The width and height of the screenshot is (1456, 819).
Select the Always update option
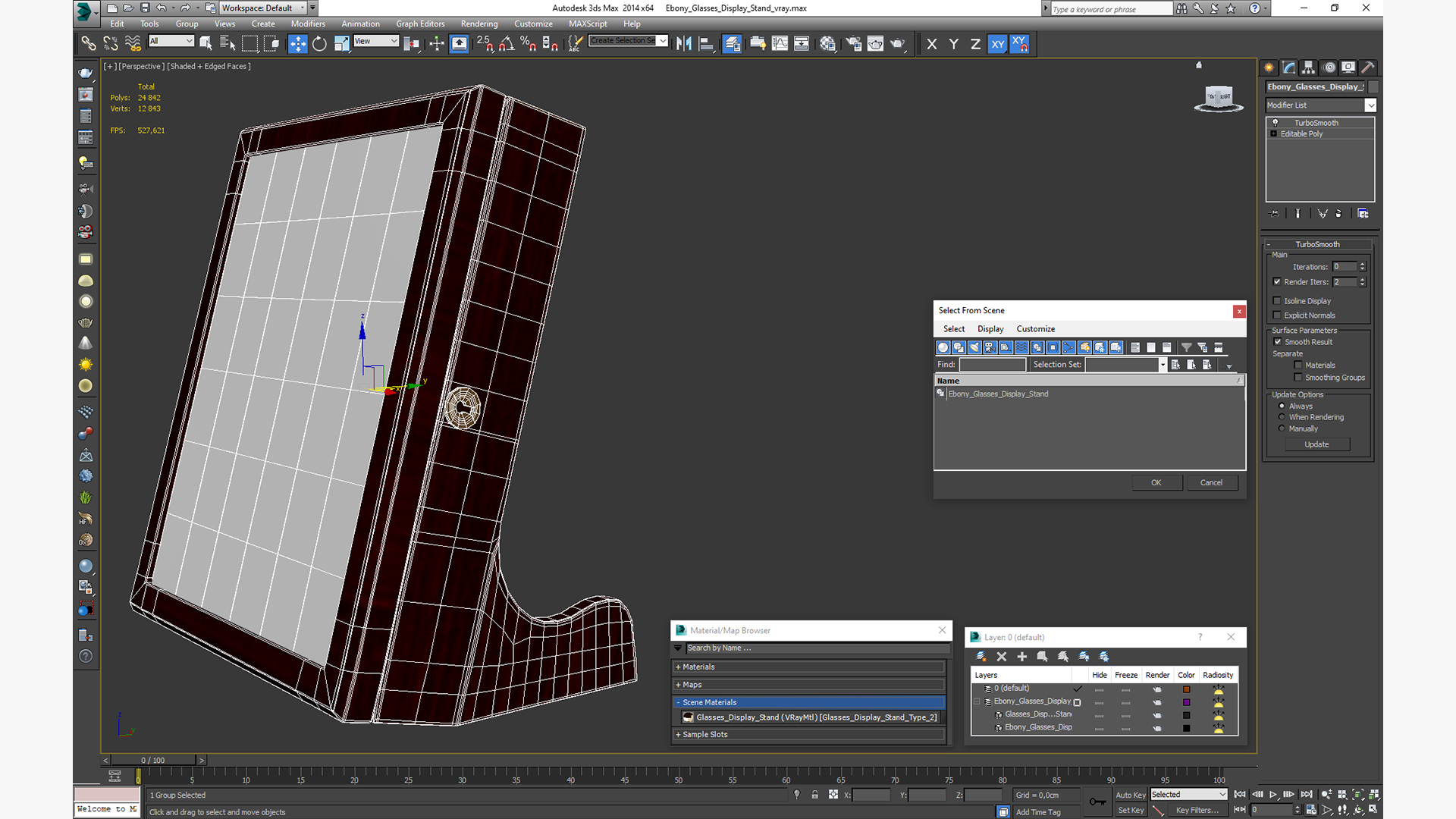click(1282, 406)
